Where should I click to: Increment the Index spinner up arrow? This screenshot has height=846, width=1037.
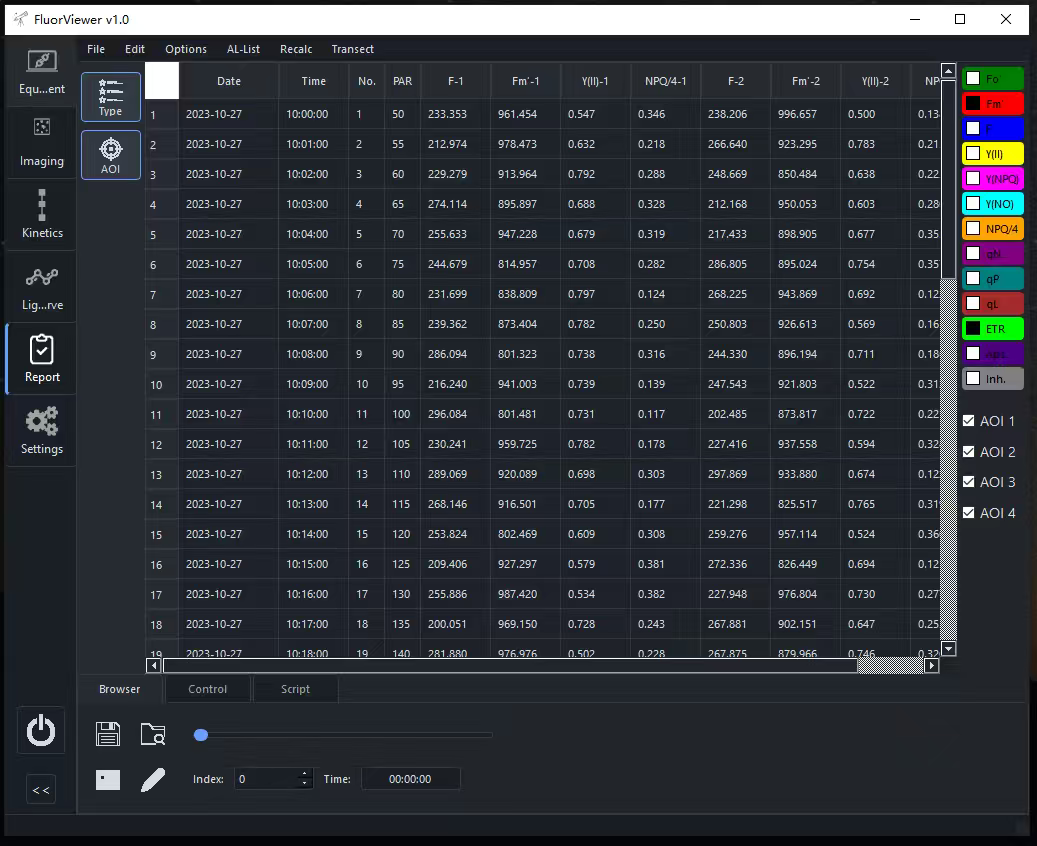pos(305,773)
